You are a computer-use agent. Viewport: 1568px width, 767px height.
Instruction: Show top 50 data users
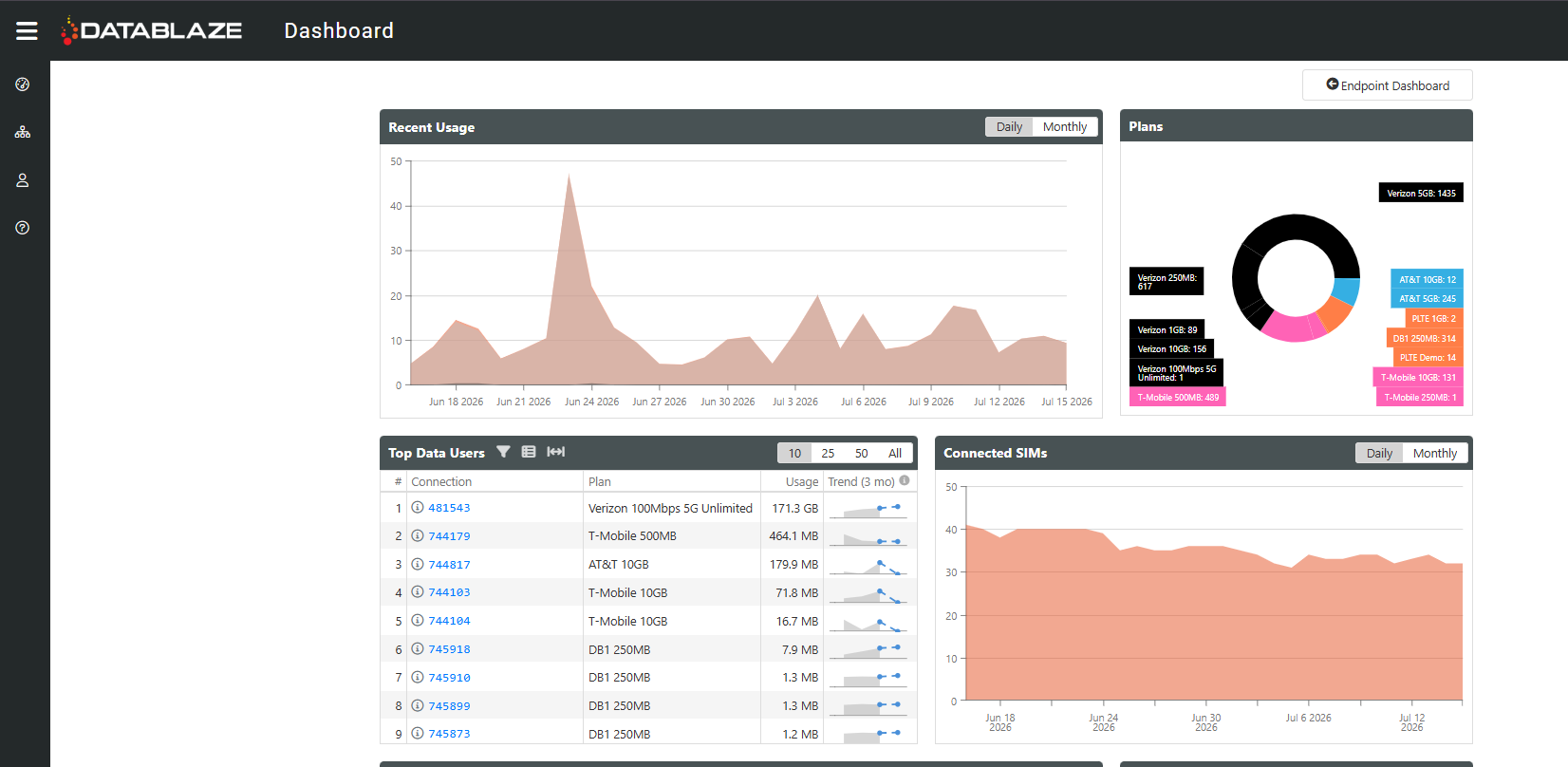(x=862, y=454)
